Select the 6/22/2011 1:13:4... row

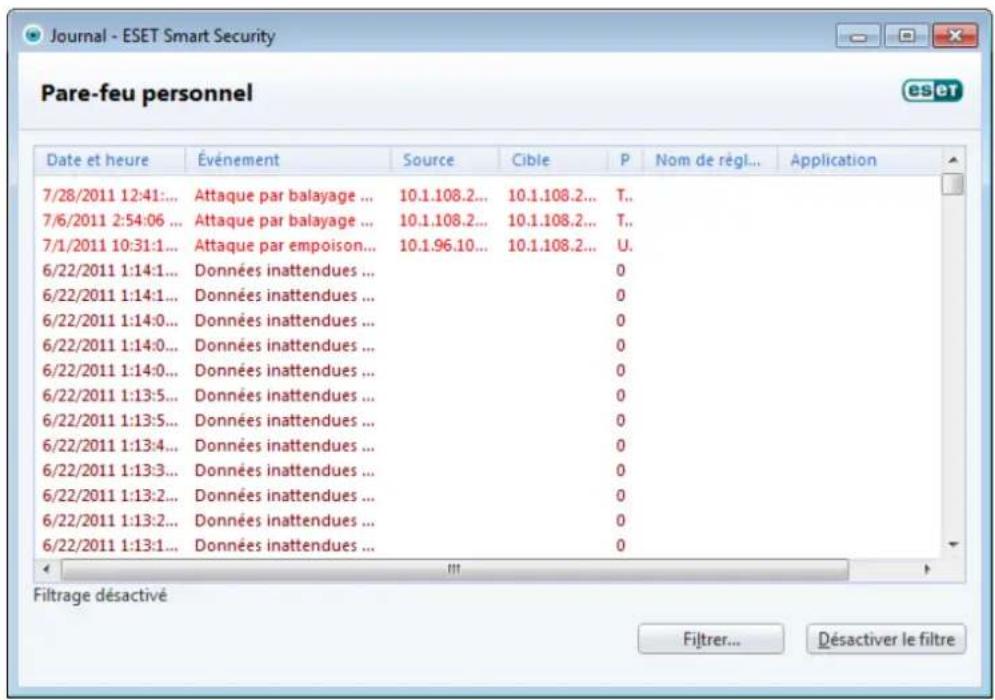click(486, 446)
